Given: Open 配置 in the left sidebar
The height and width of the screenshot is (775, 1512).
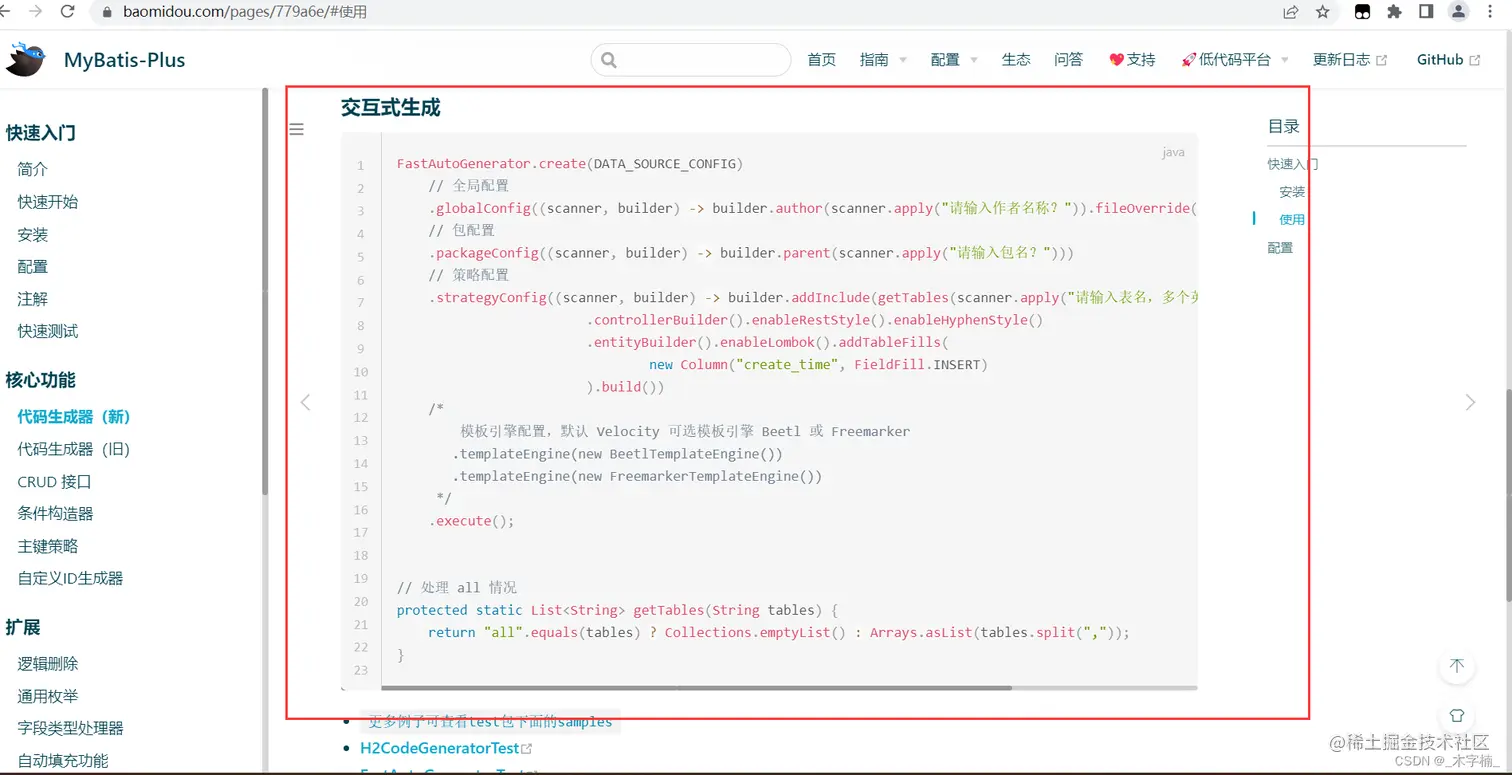Looking at the screenshot, I should (x=33, y=267).
